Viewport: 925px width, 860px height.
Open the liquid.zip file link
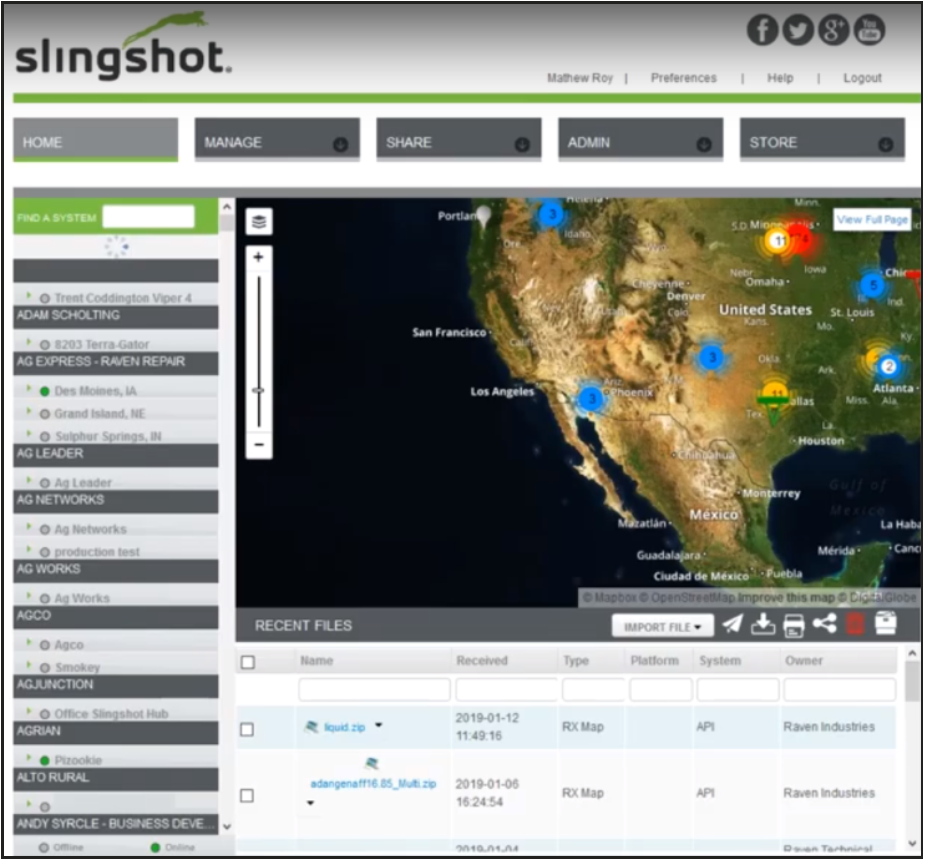[344, 727]
